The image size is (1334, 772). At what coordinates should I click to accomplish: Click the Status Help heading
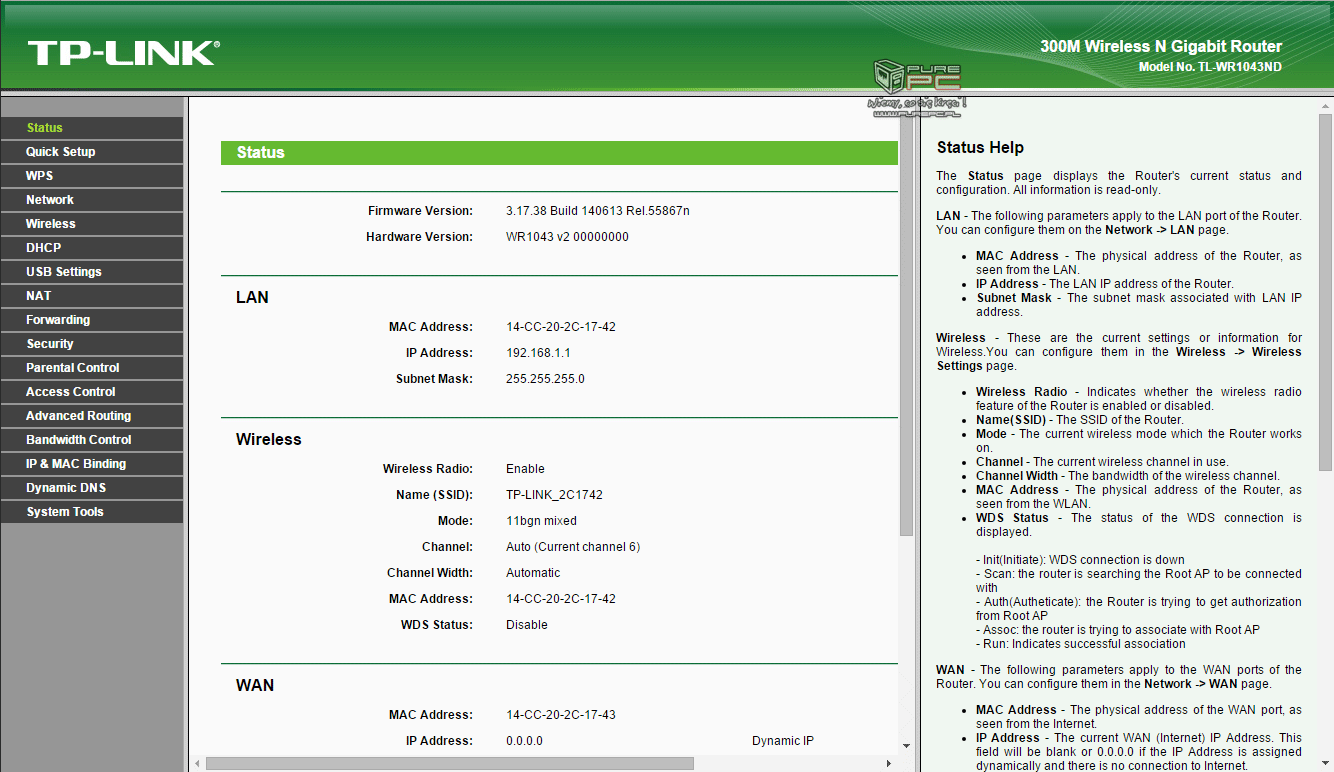[980, 148]
